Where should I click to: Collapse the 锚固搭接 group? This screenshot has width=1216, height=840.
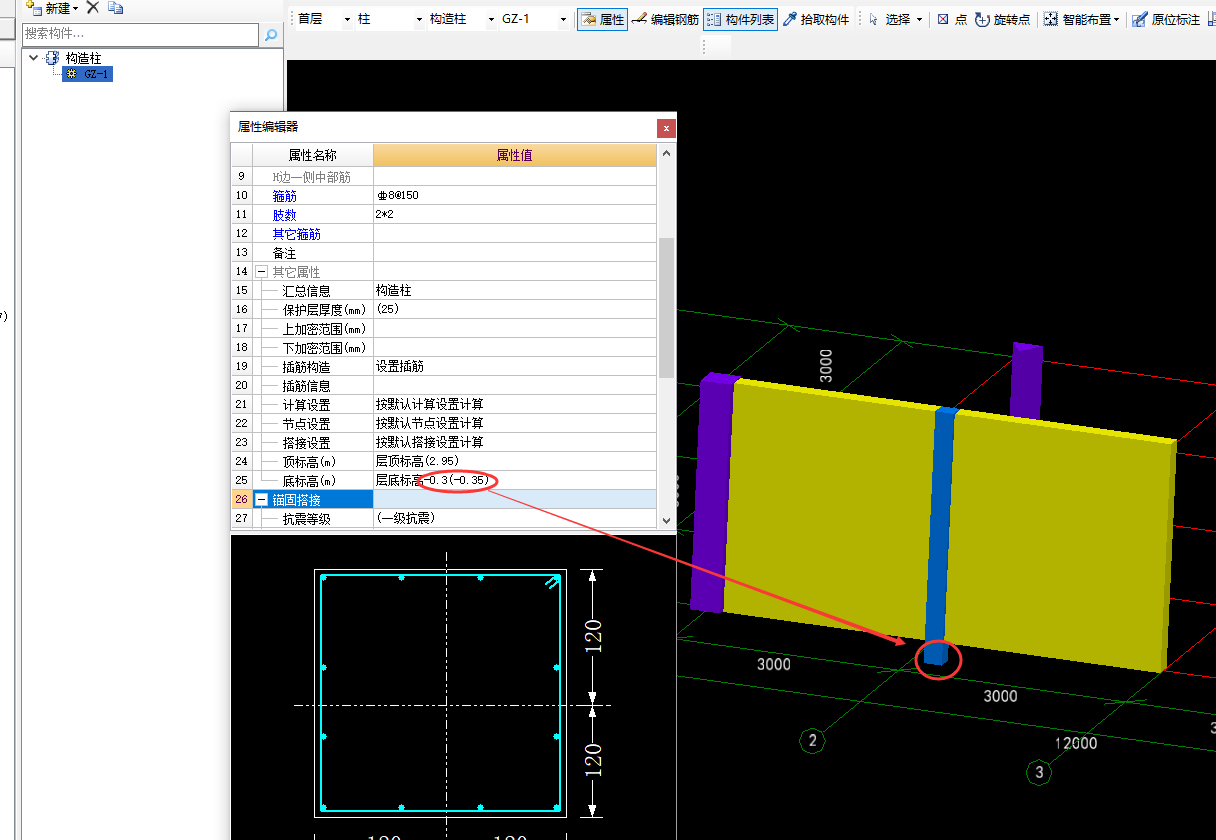261,500
